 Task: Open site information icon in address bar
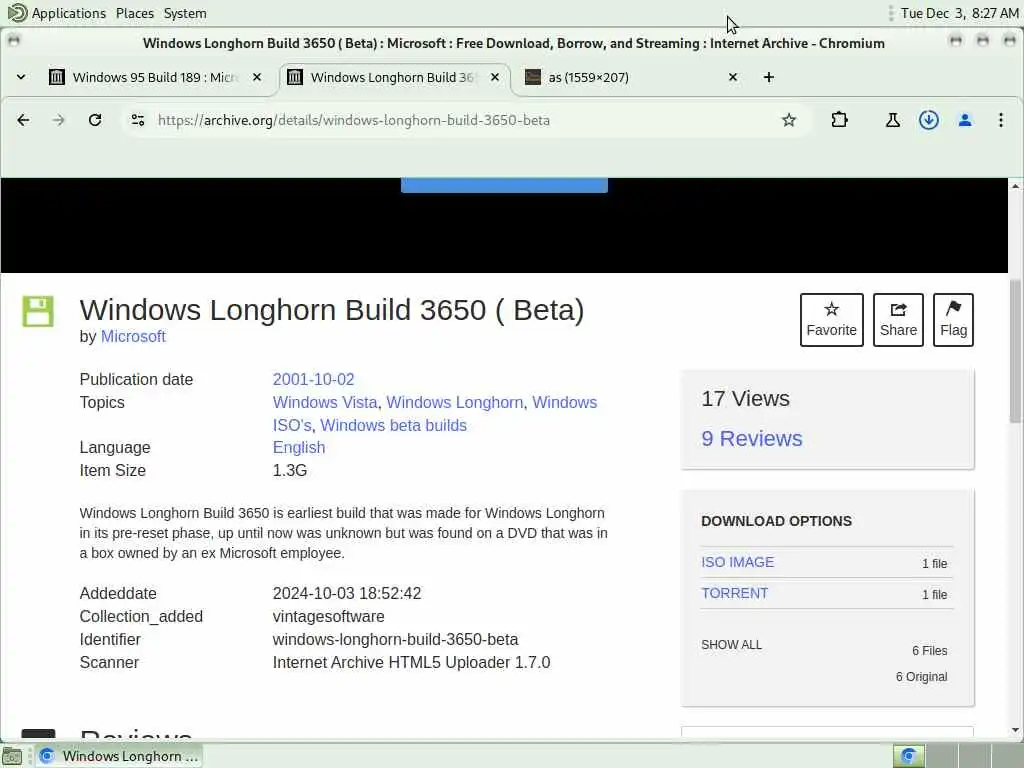138,120
